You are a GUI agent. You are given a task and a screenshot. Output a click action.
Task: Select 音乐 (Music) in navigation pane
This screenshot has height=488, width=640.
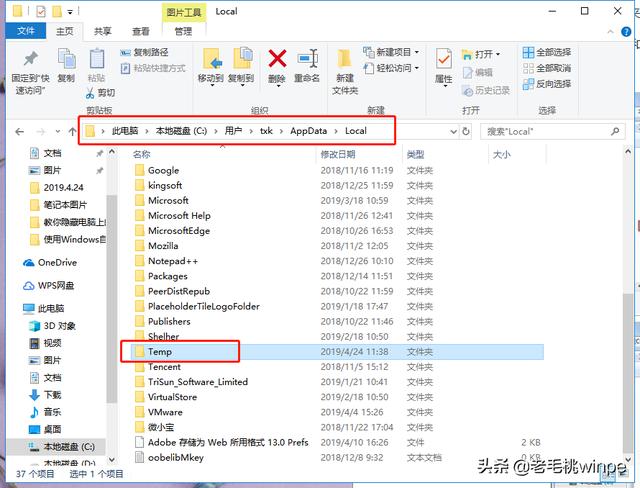click(45, 412)
